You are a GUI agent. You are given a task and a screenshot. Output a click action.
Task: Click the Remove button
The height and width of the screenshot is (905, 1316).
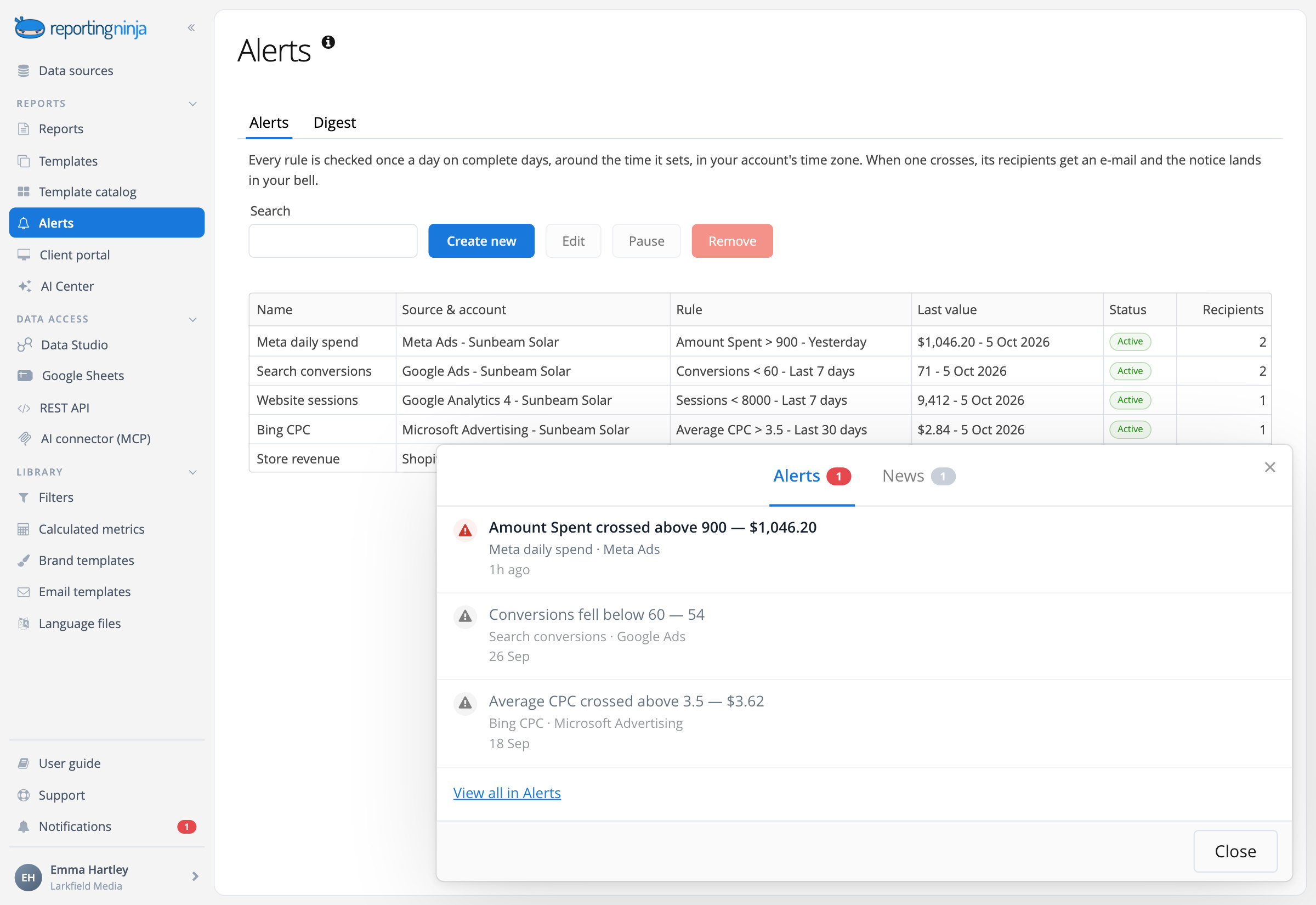(x=731, y=241)
